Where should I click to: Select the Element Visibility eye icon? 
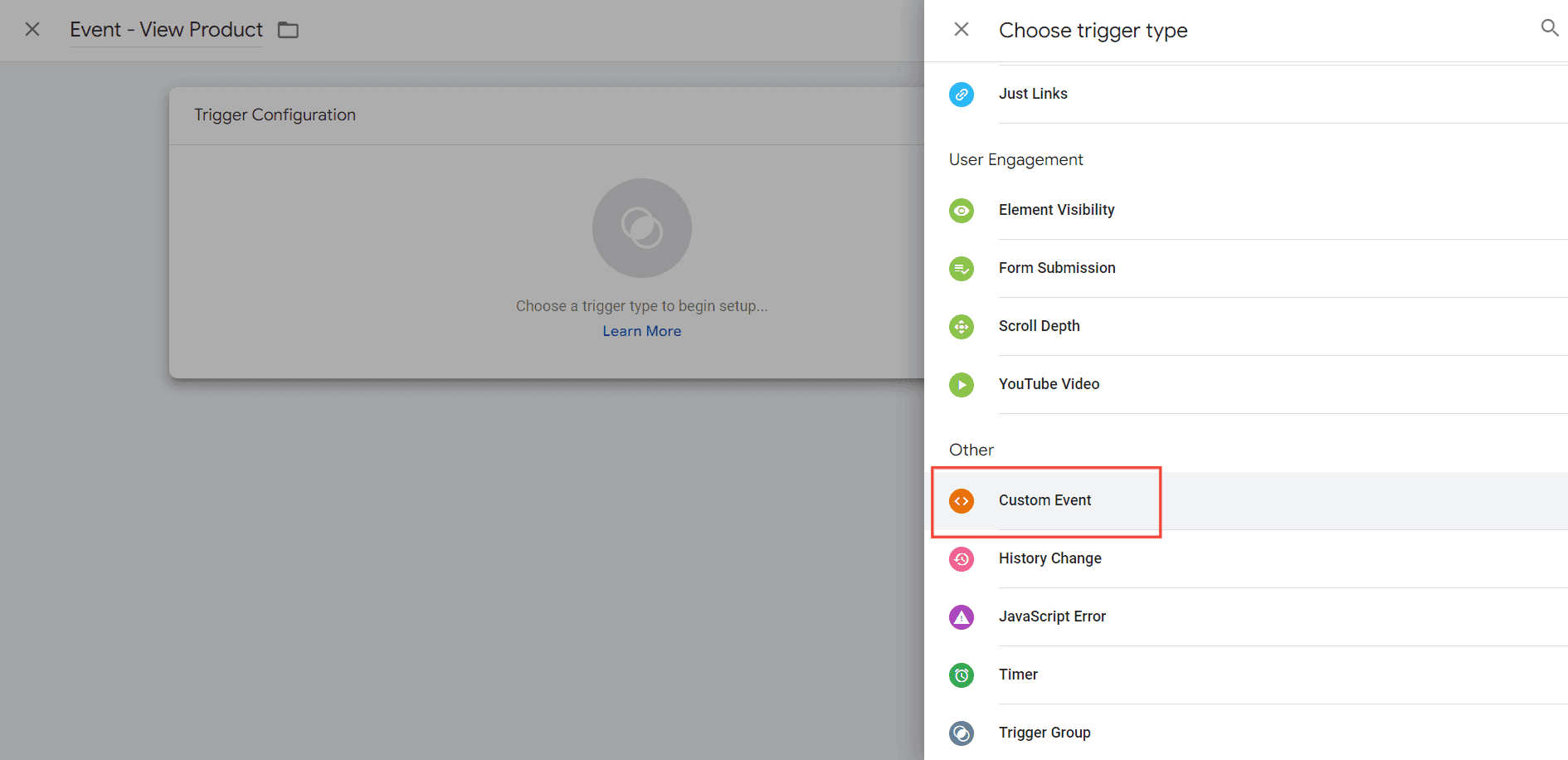pos(962,211)
